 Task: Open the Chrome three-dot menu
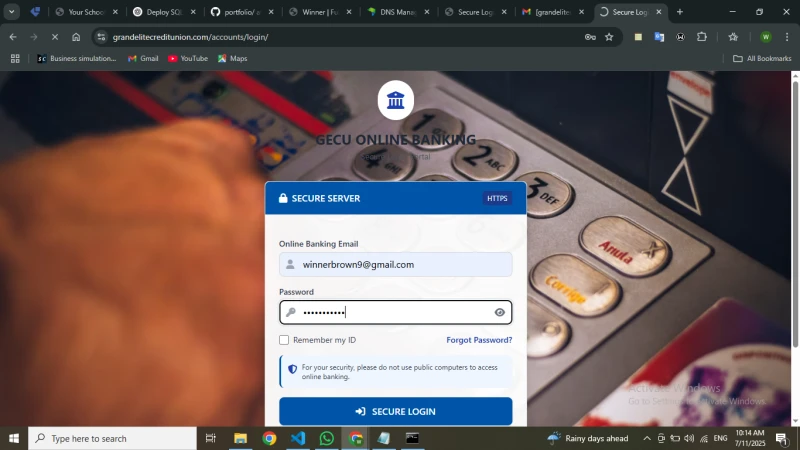tap(787, 37)
